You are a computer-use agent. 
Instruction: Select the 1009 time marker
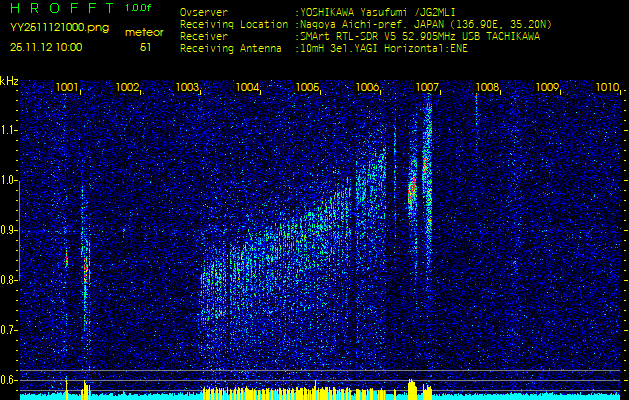click(x=547, y=87)
